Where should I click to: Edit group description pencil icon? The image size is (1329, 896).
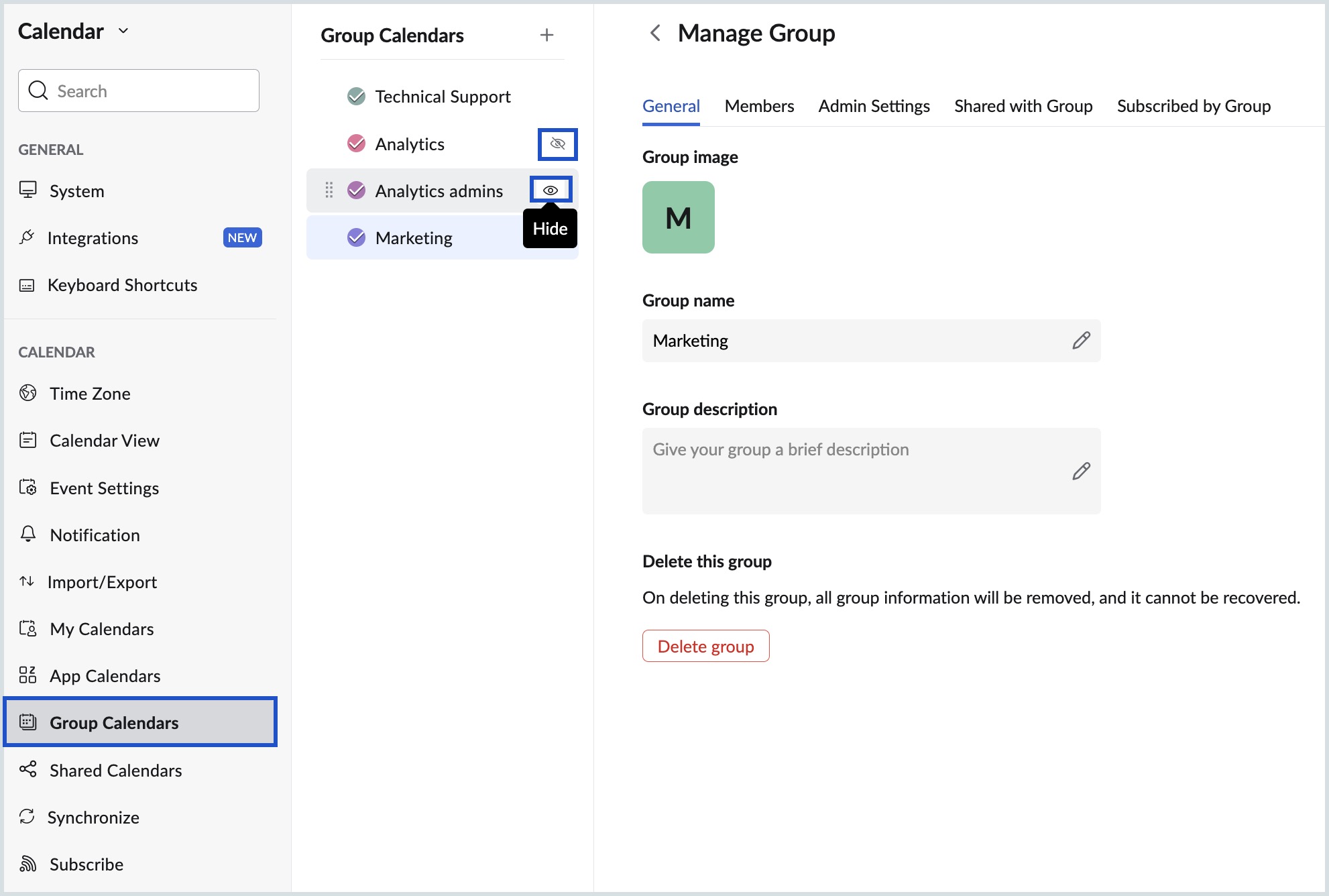coord(1081,471)
